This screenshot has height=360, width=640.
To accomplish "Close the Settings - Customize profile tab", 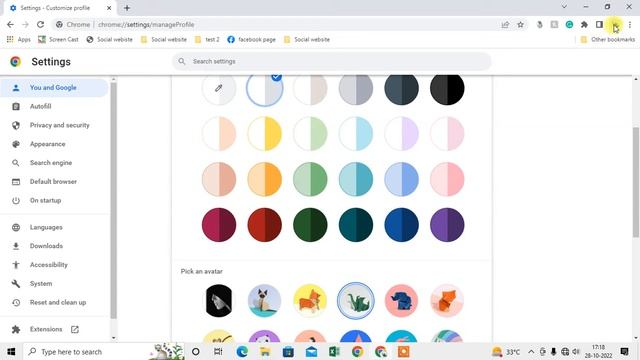I will (x=109, y=8).
